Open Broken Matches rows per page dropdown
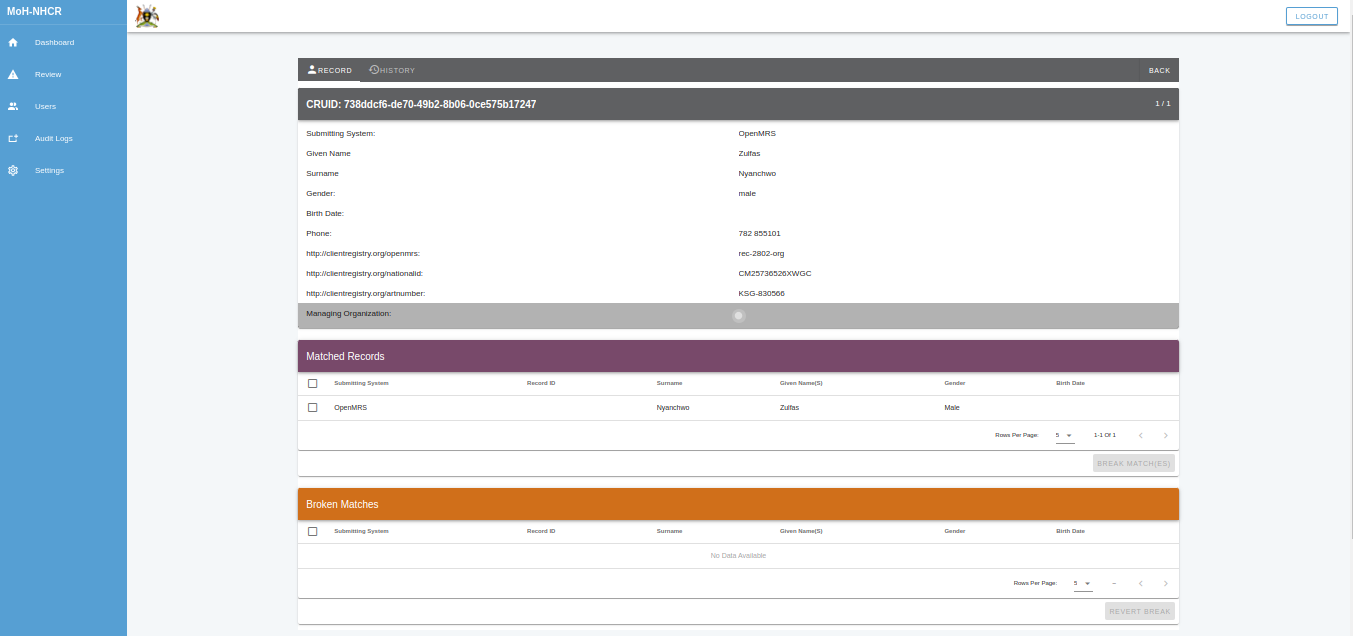Image resolution: width=1353 pixels, height=636 pixels. [1082, 583]
